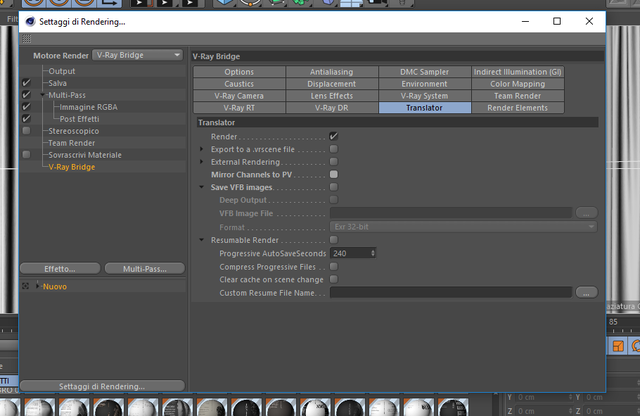Switch to the Caustics tab
The image size is (640, 416).
coord(239,84)
